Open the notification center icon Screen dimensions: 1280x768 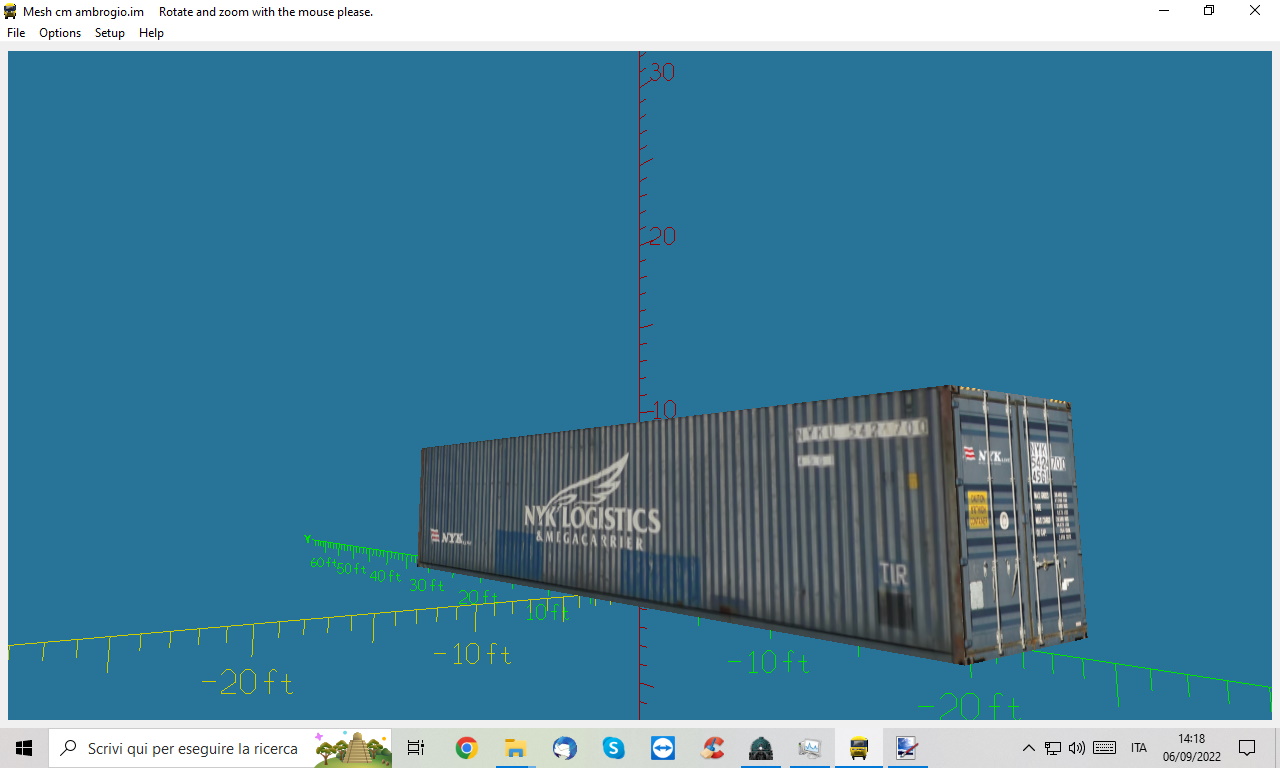1247,748
